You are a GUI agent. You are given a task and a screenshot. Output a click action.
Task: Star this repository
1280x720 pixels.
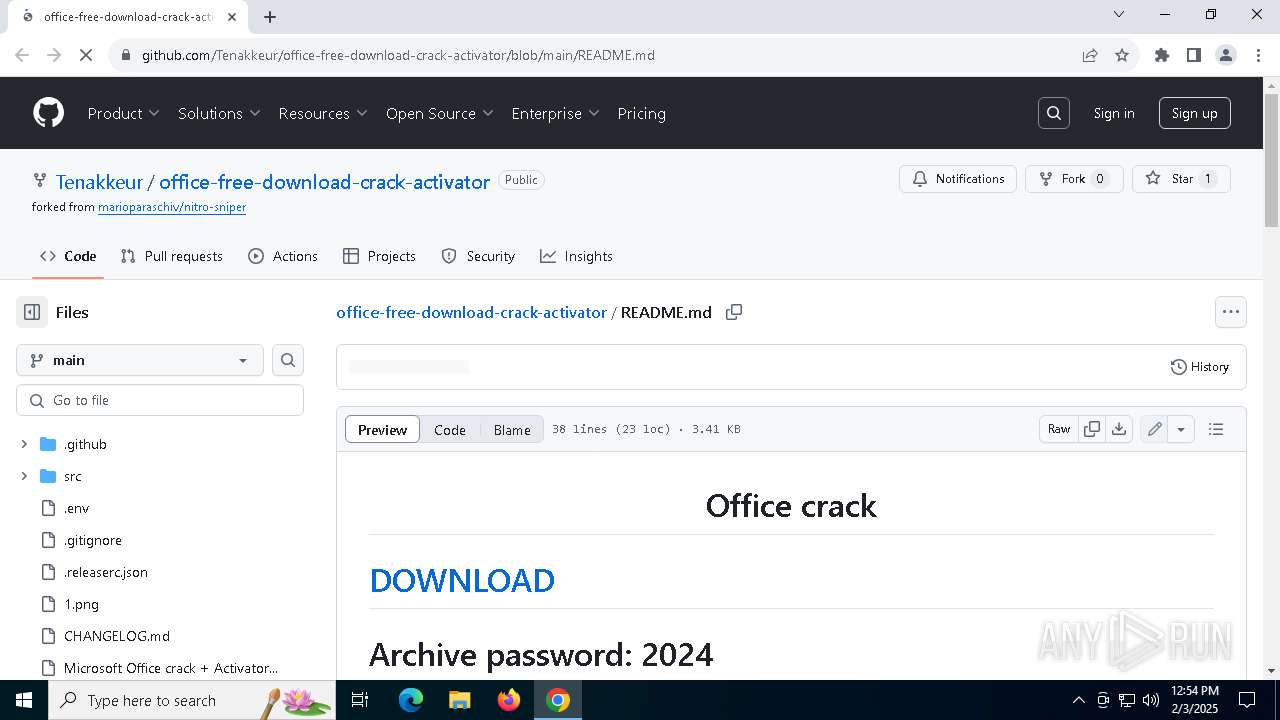tap(1181, 179)
